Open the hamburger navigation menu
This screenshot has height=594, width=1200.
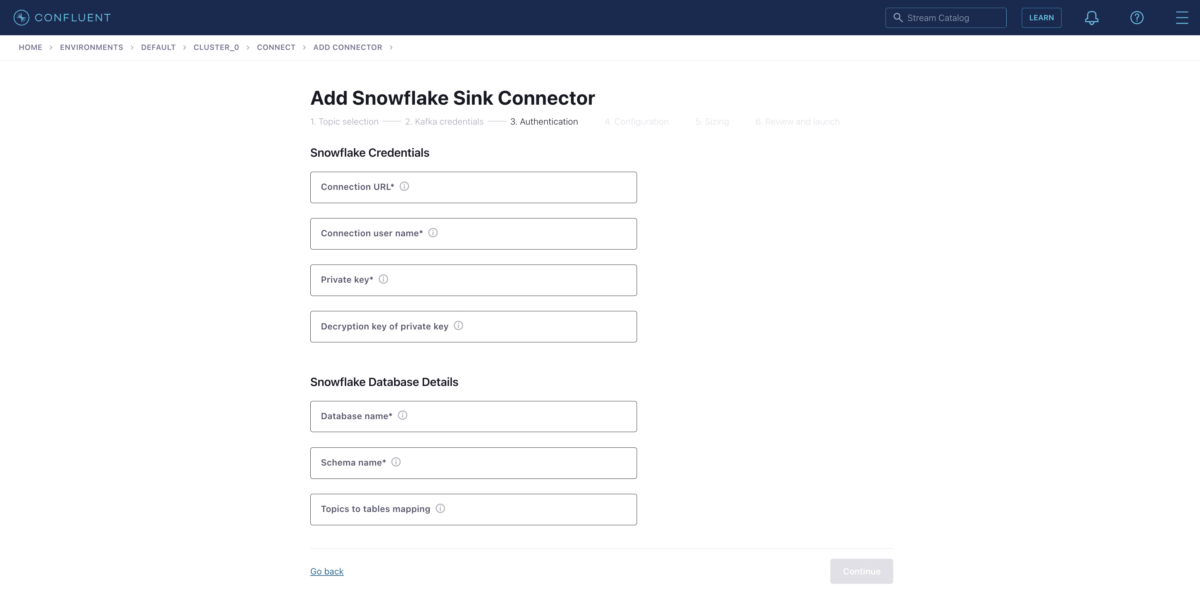point(1180,17)
